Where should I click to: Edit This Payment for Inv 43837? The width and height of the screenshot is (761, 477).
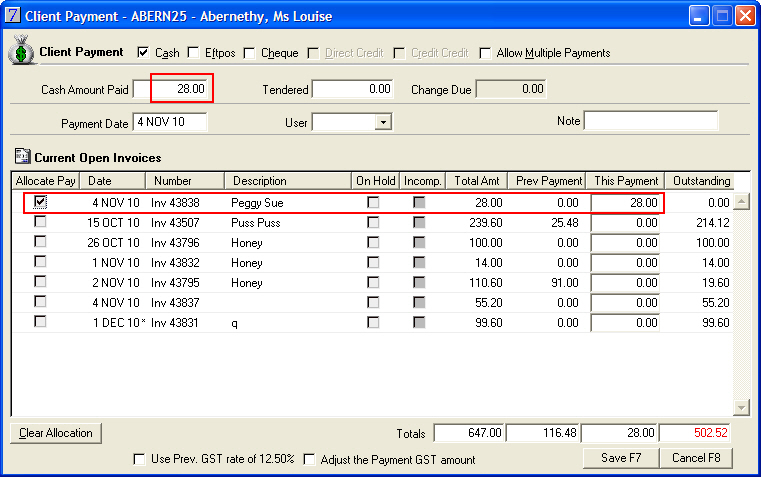(x=625, y=303)
